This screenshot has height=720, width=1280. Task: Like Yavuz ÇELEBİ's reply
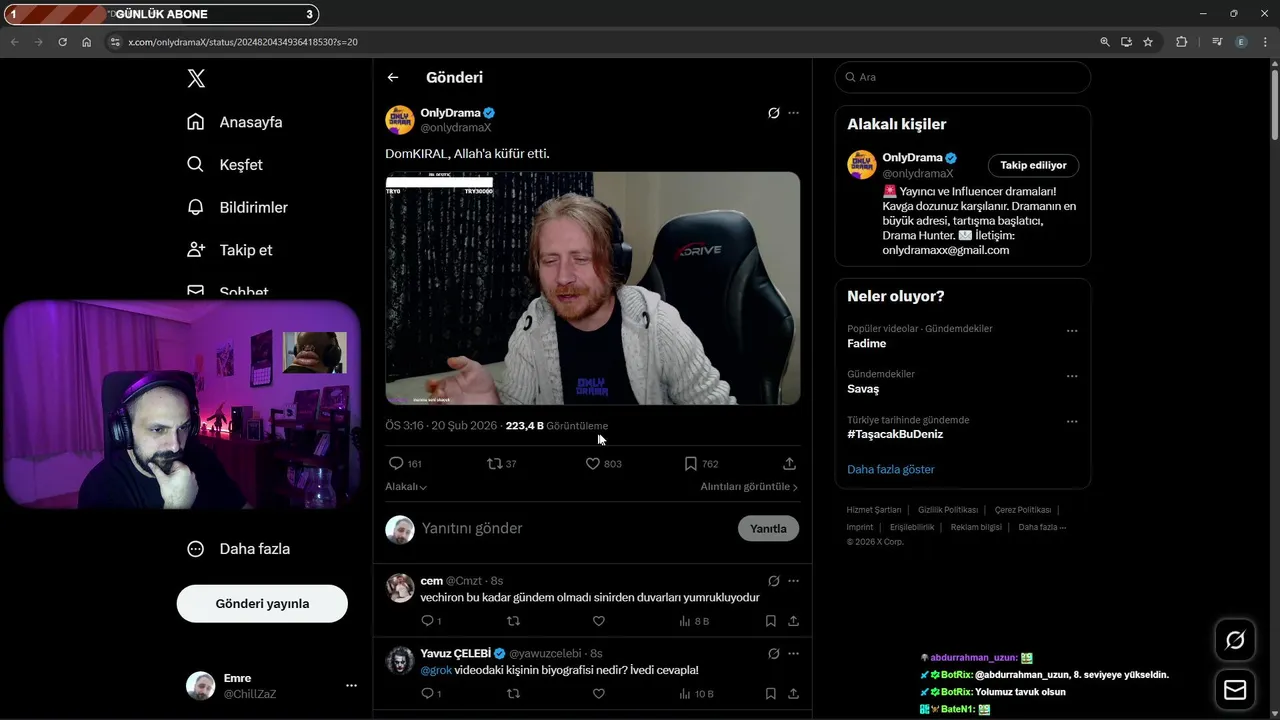coord(598,693)
